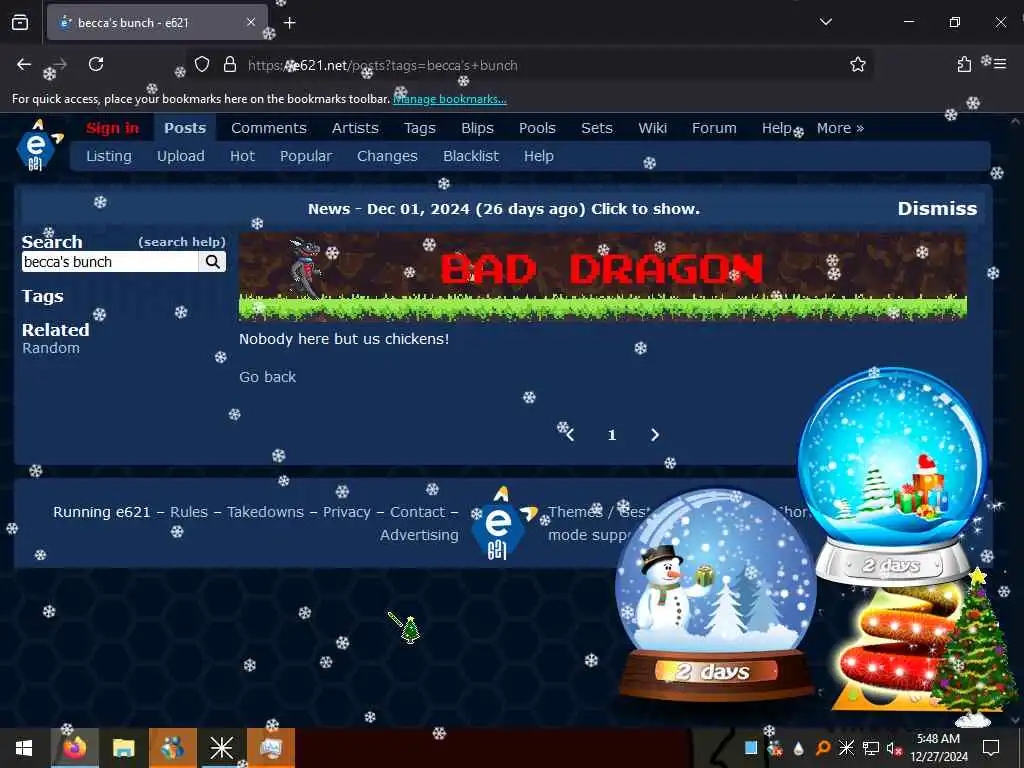1024x768 pixels.
Task: Click the Sign in link
Action: click(112, 128)
